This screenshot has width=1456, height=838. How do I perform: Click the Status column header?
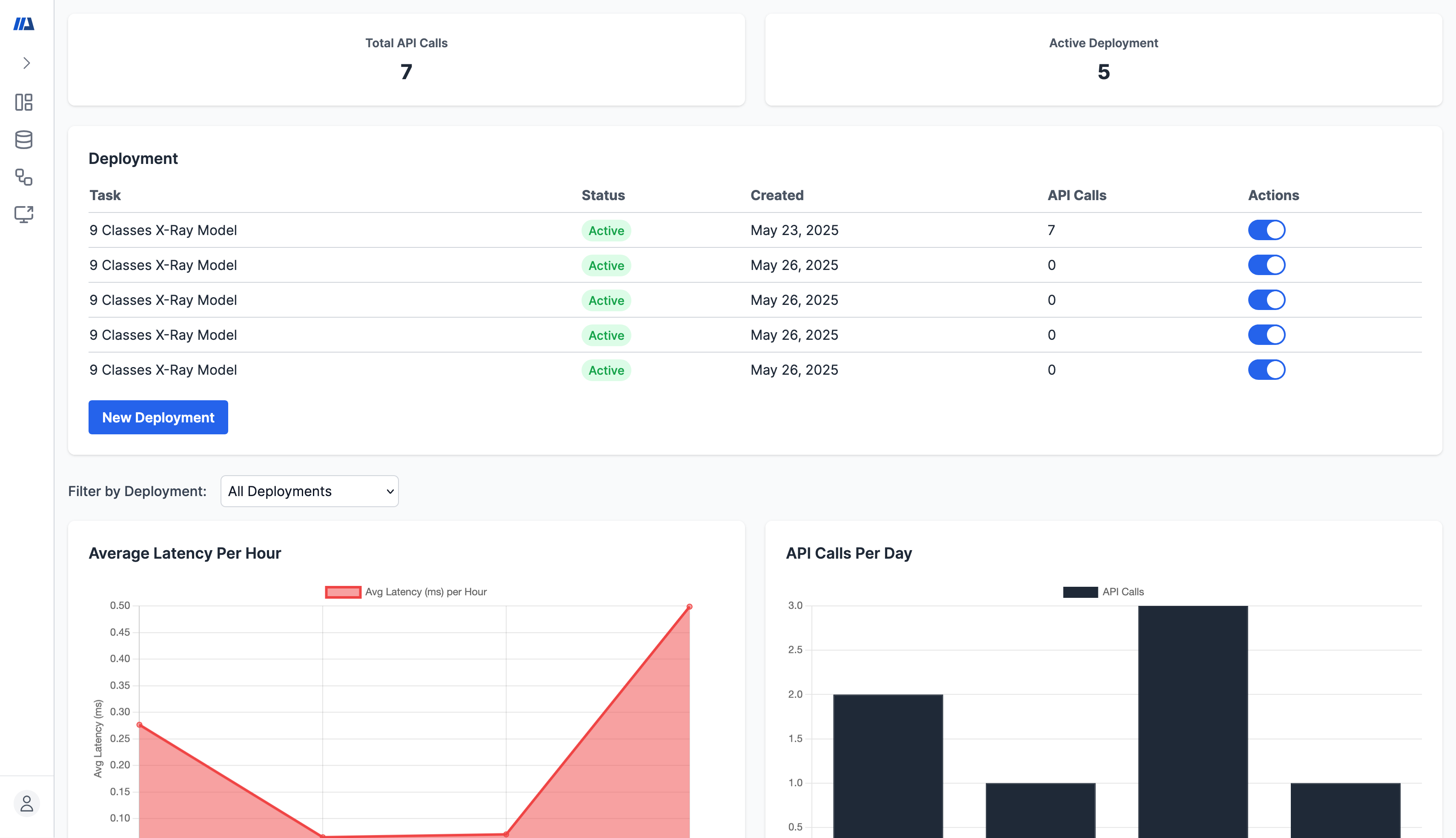[x=602, y=195]
